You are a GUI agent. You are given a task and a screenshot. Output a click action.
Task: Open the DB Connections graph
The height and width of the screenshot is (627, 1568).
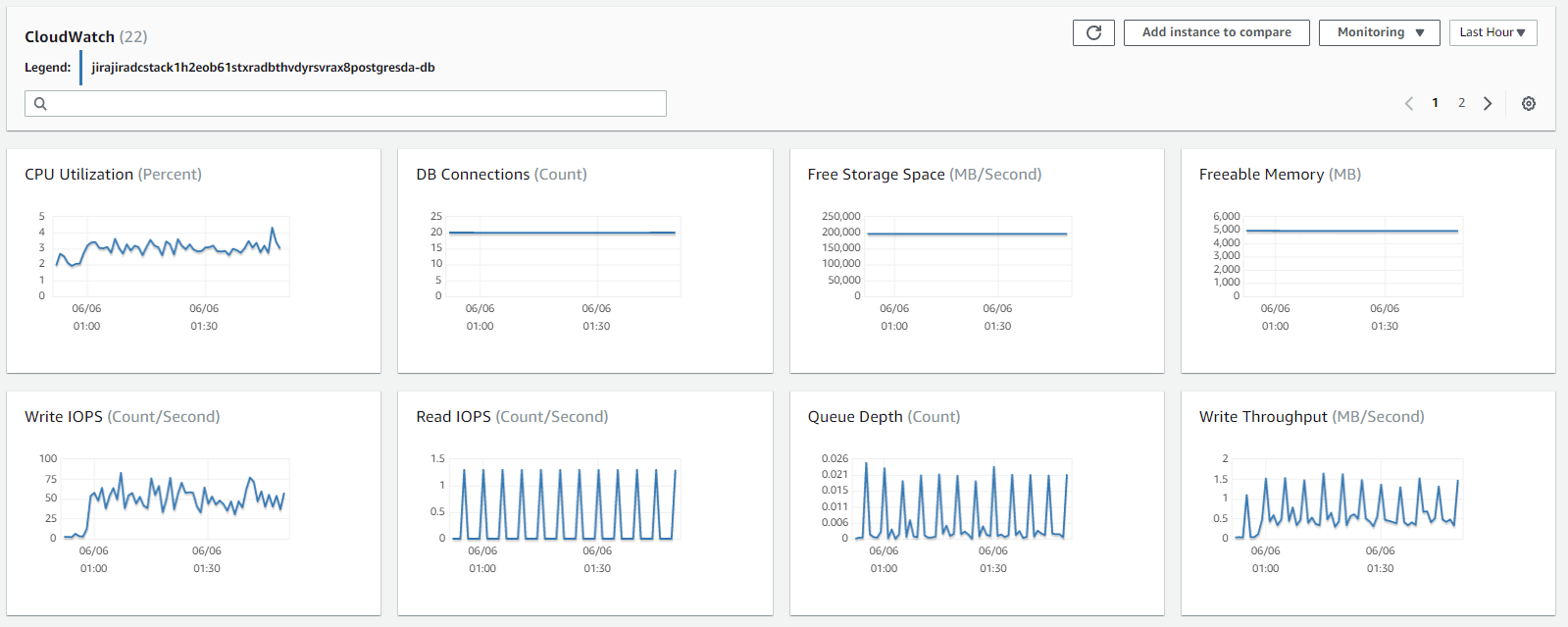click(563, 255)
